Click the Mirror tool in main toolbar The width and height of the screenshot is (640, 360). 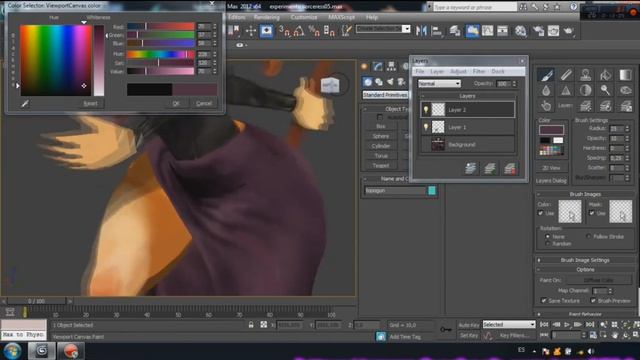tap(421, 31)
